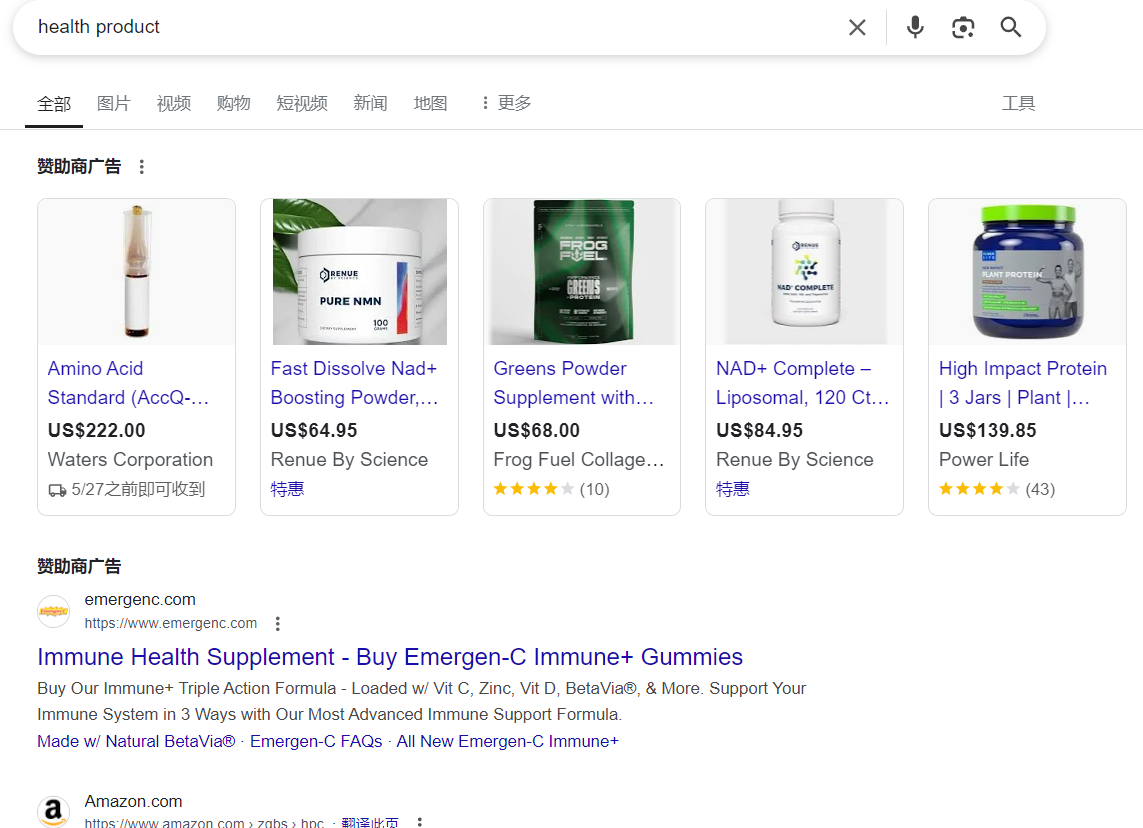Click the emergenc.com site name

140,600
